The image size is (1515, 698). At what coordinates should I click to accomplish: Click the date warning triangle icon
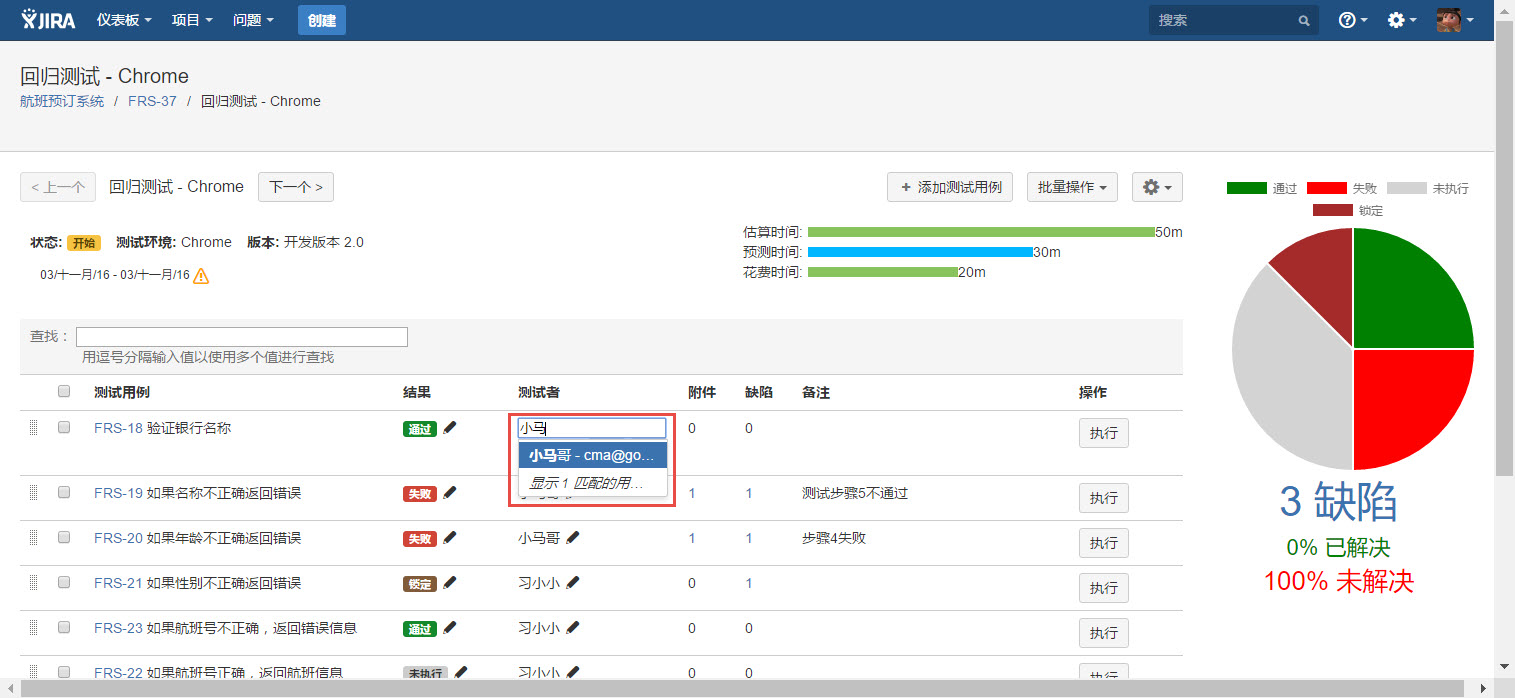[x=201, y=275]
